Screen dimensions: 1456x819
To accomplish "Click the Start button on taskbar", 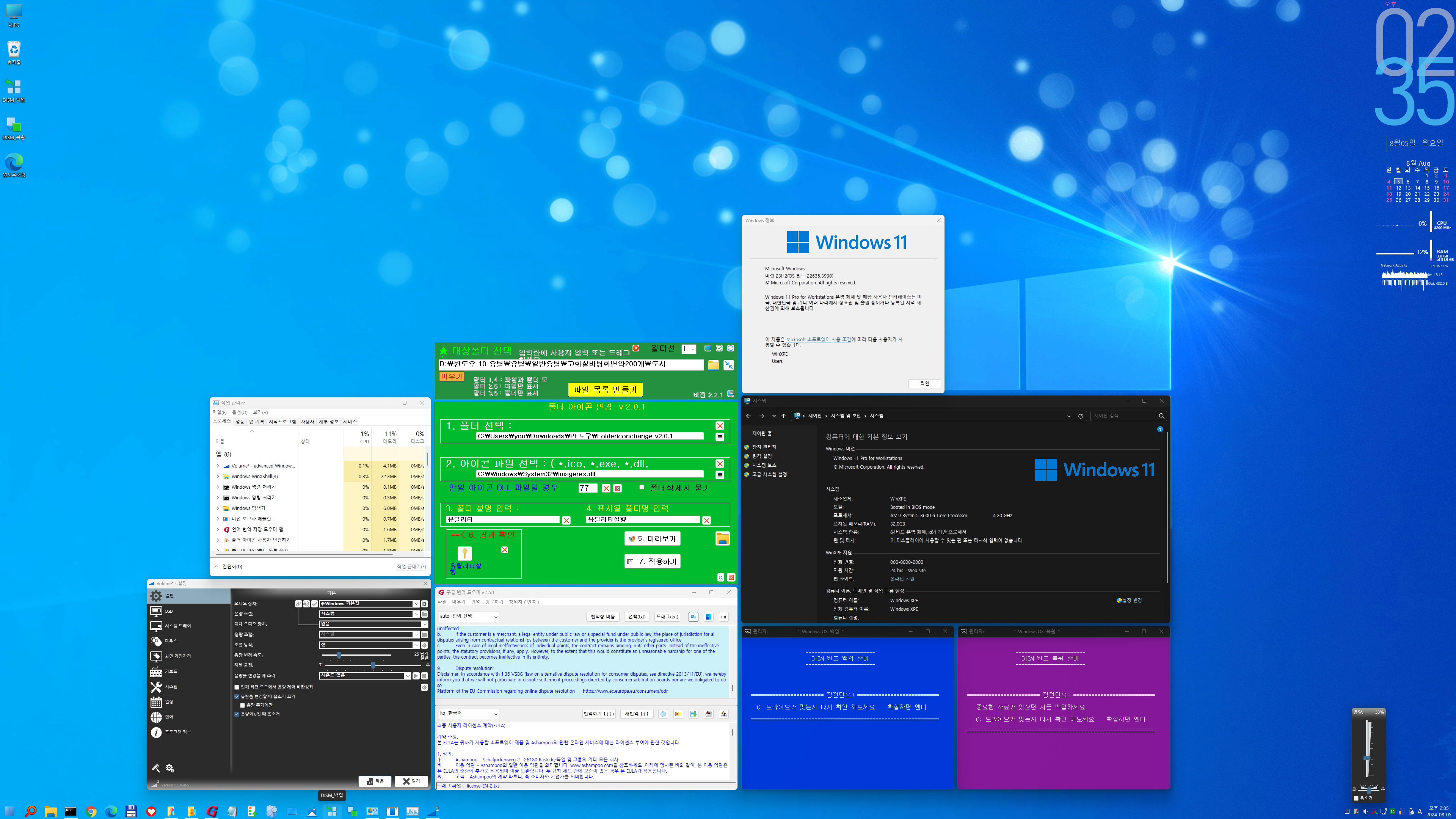I will (x=9, y=811).
